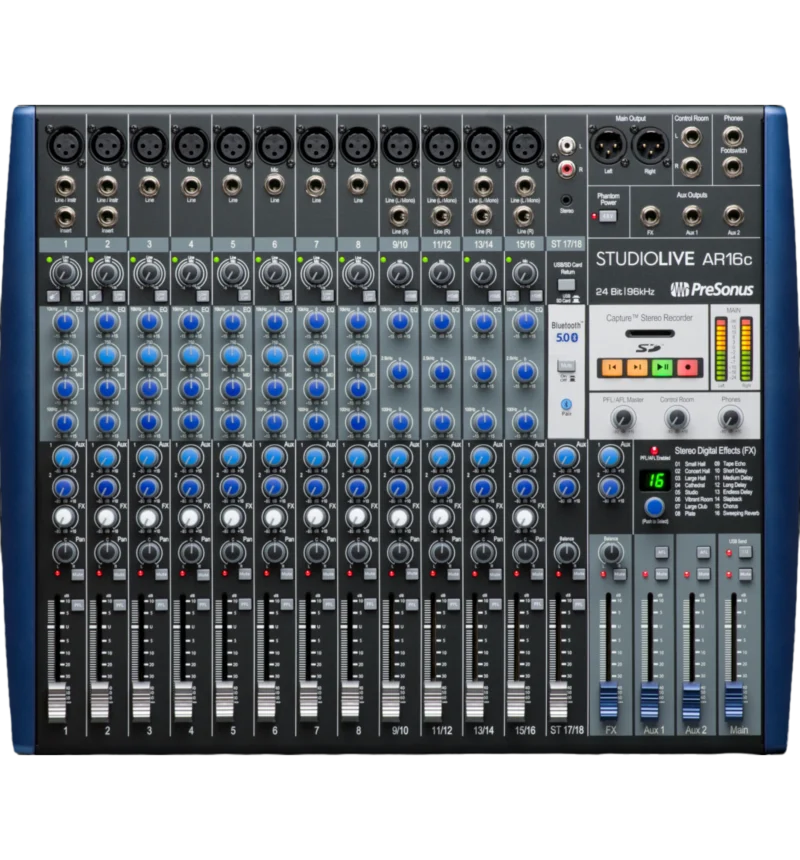Viewport: 800px width, 860px height.
Task: Click the blue FX fader
Action: pyautogui.click(x=609, y=701)
